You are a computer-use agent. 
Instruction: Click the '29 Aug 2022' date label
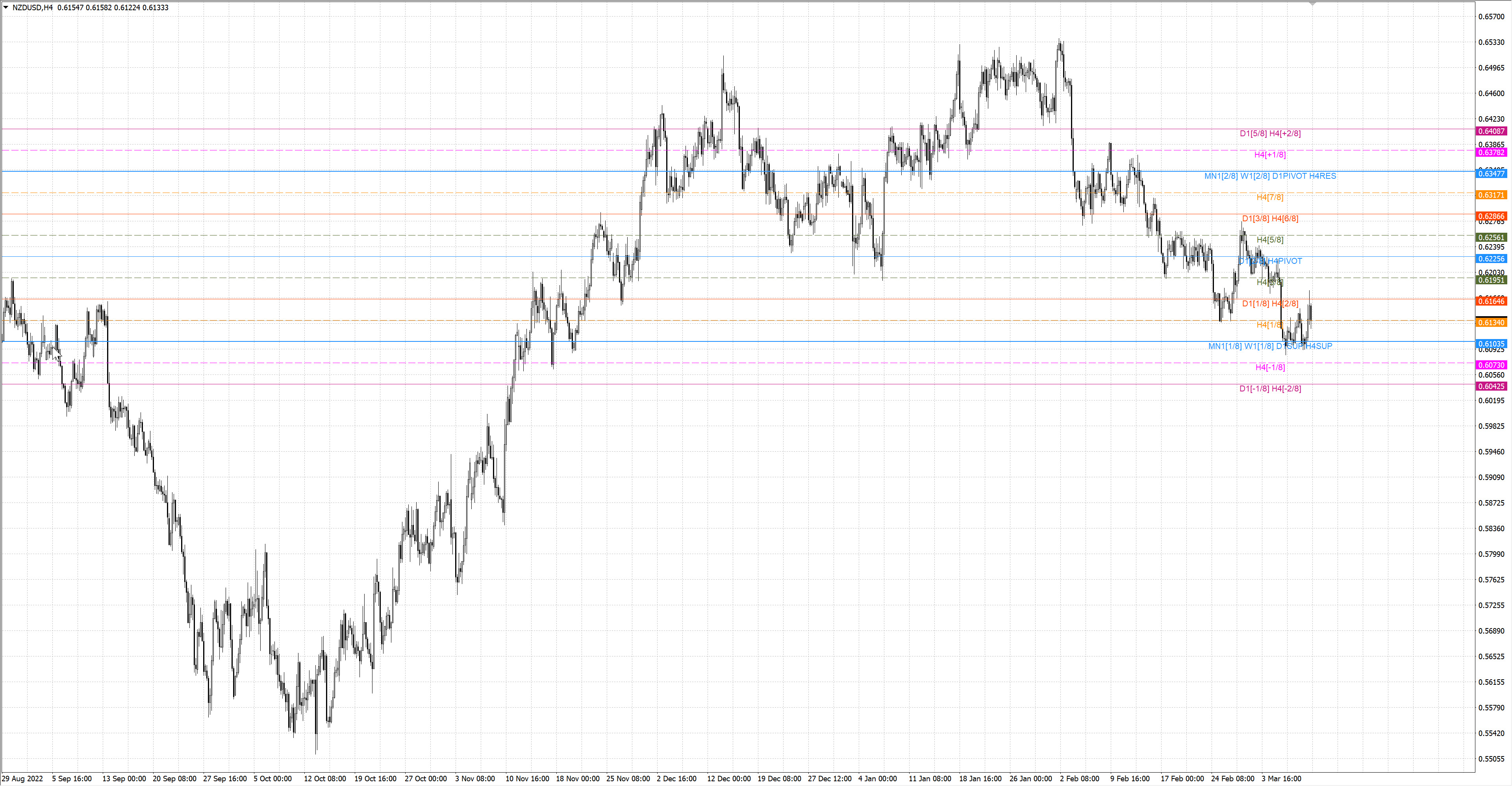(22, 779)
